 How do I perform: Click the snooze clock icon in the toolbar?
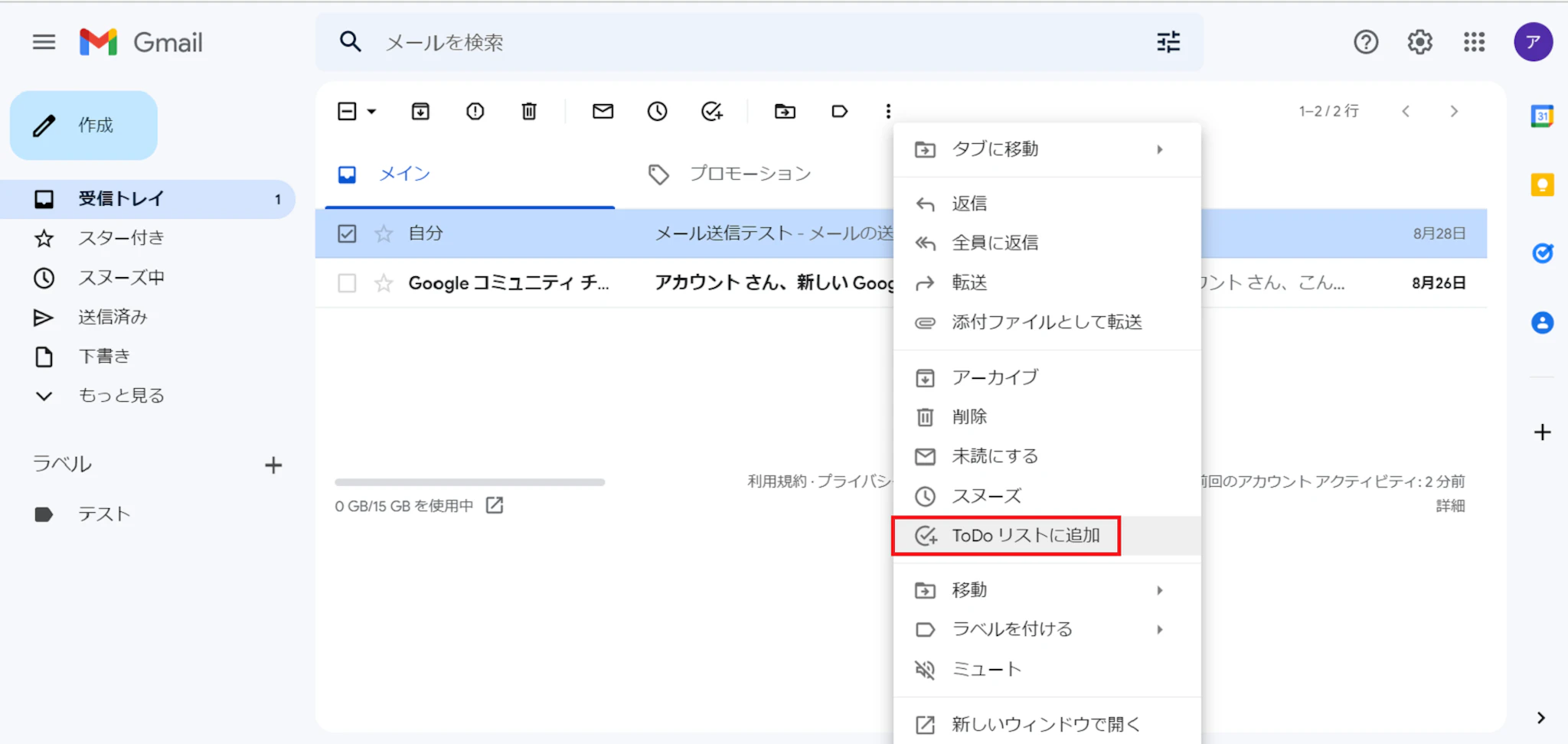tap(657, 112)
